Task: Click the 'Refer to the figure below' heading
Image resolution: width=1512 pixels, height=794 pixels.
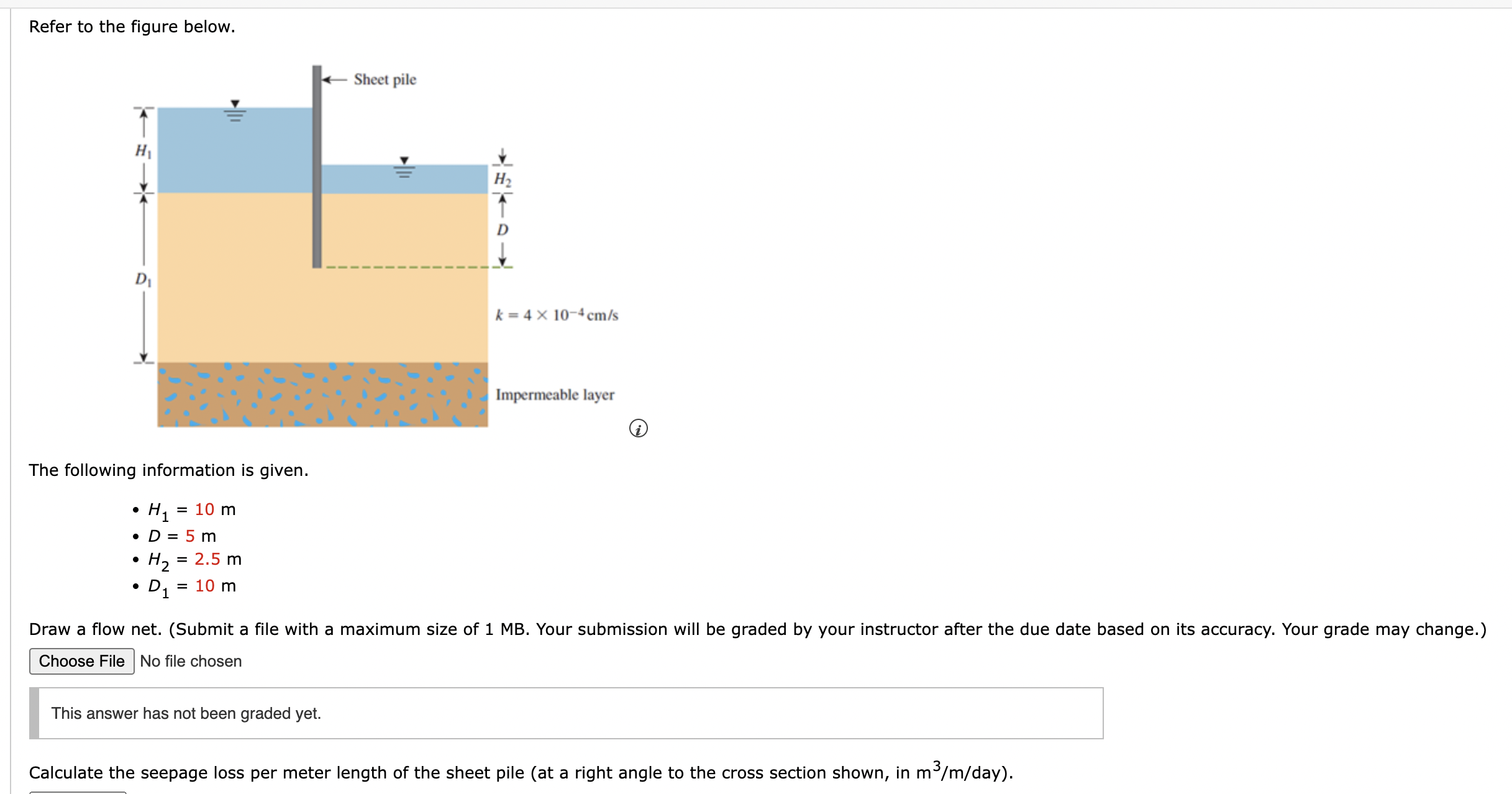Action: (x=132, y=26)
